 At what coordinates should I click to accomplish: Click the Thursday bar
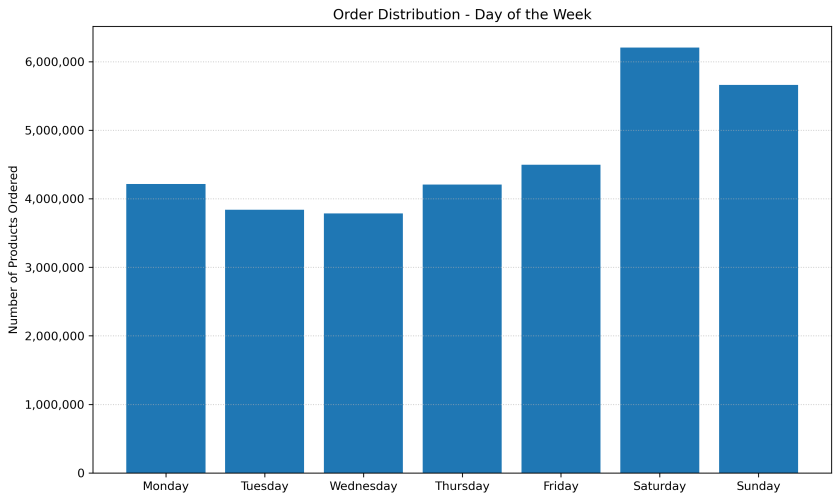click(462, 328)
